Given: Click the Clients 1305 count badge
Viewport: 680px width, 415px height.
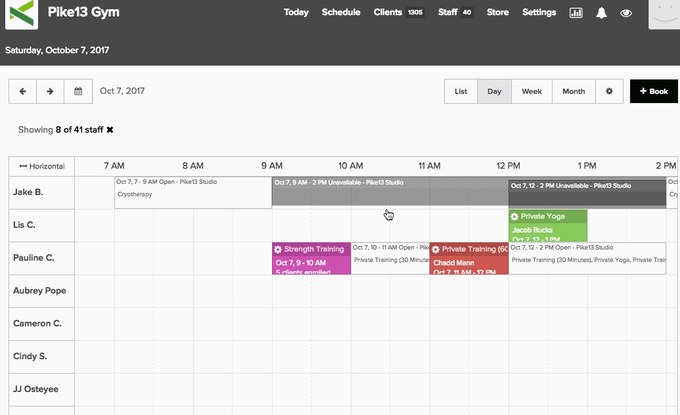Looking at the screenshot, I should [x=415, y=13].
